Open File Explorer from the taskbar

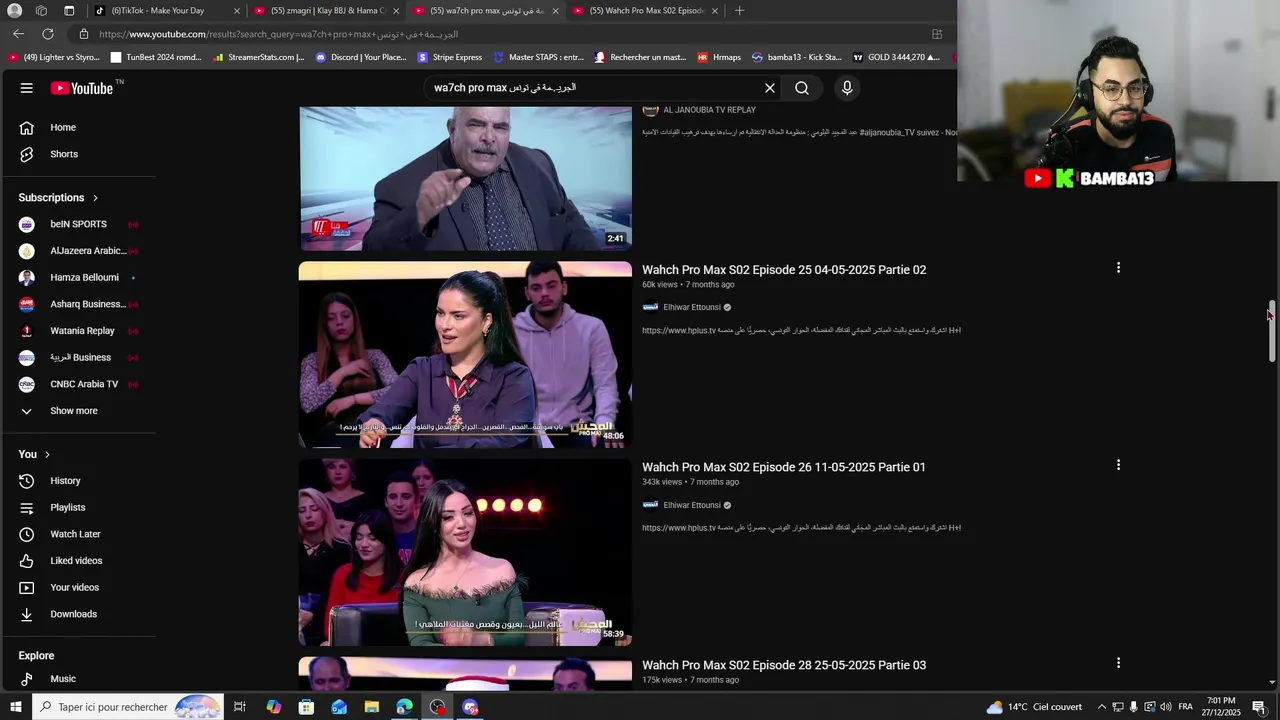372,707
